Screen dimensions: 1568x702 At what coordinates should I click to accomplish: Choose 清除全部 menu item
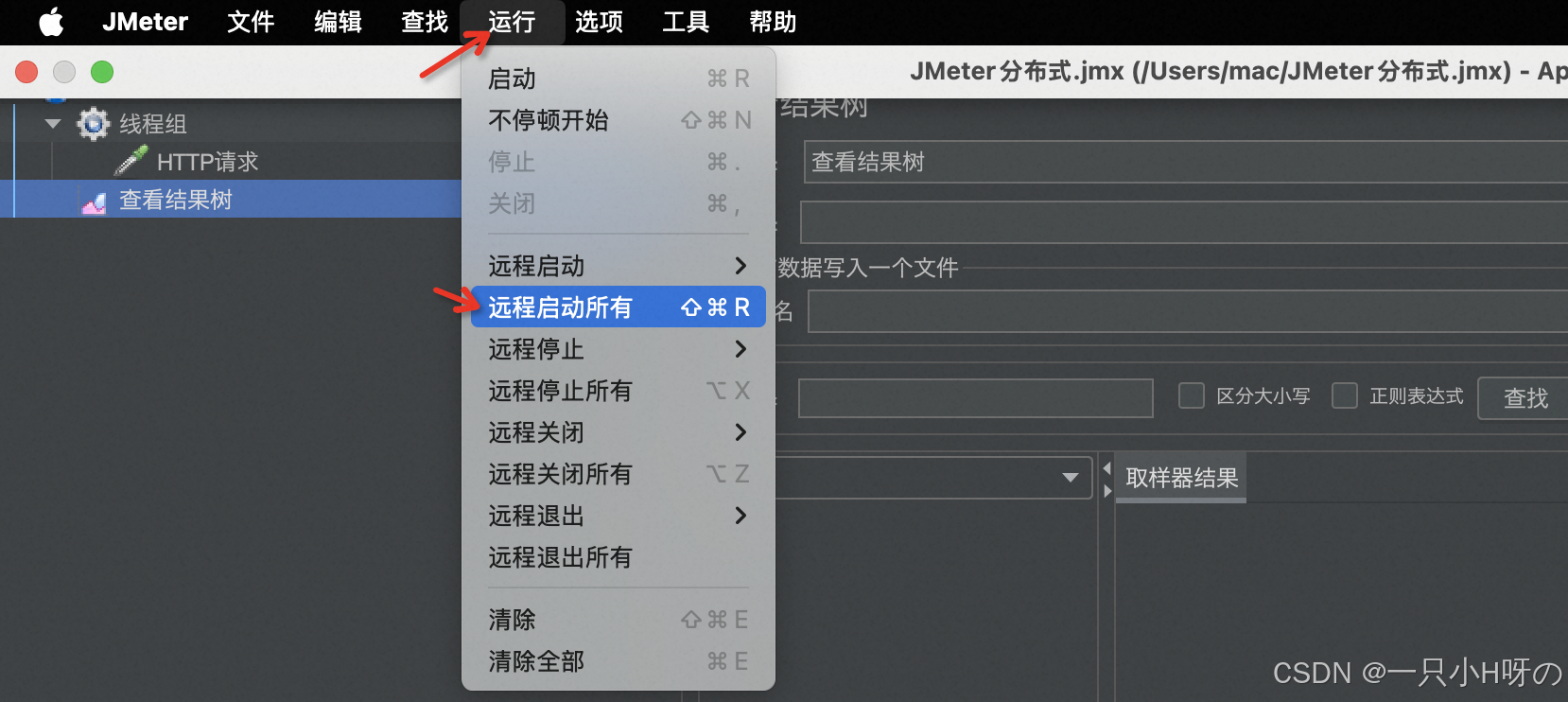618,661
